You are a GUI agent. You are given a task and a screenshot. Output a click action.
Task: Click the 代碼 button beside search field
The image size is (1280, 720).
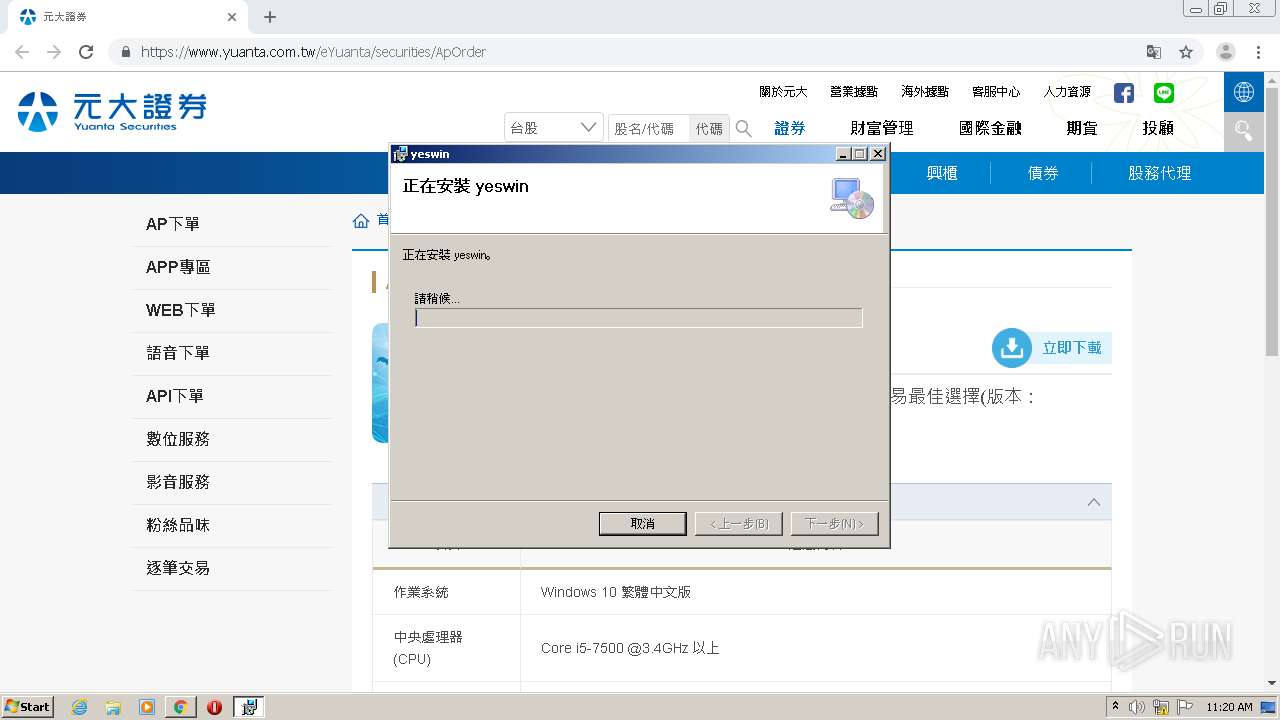pyautogui.click(x=709, y=128)
